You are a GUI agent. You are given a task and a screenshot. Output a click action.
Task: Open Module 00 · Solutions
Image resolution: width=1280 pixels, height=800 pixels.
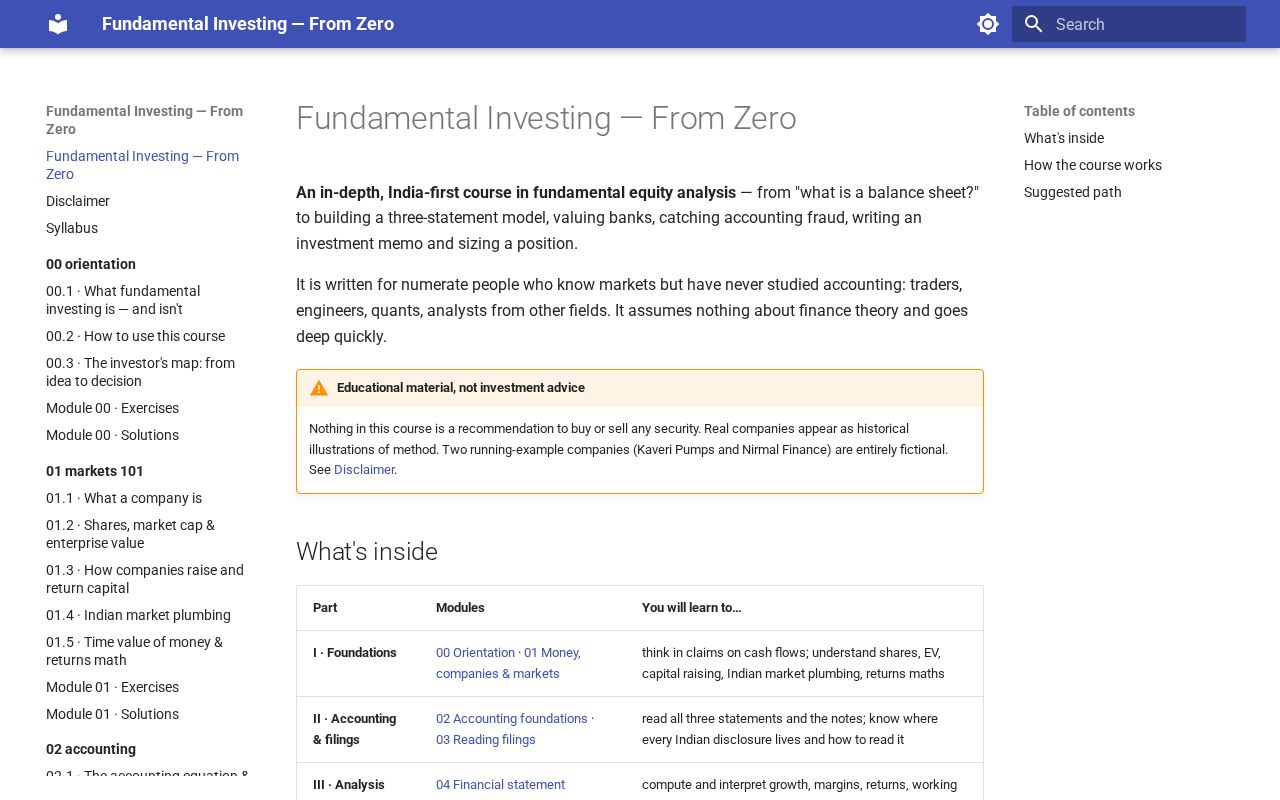click(x=112, y=435)
